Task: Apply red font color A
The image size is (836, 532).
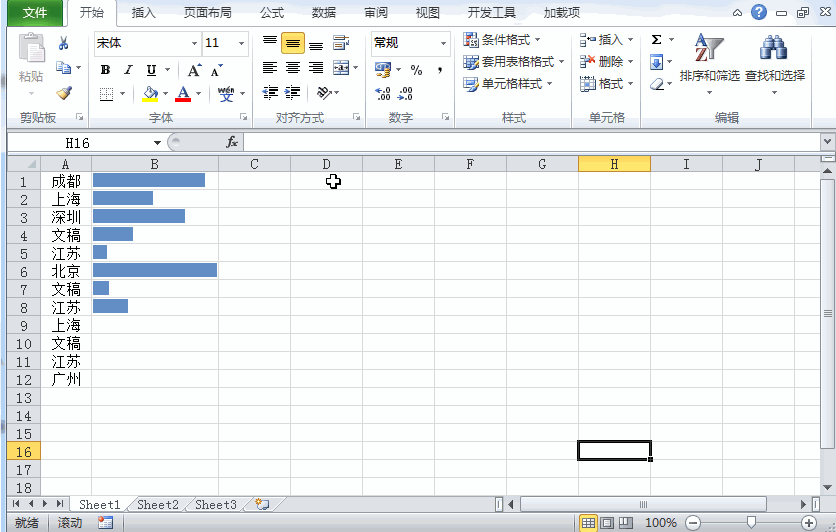Action: (183, 94)
